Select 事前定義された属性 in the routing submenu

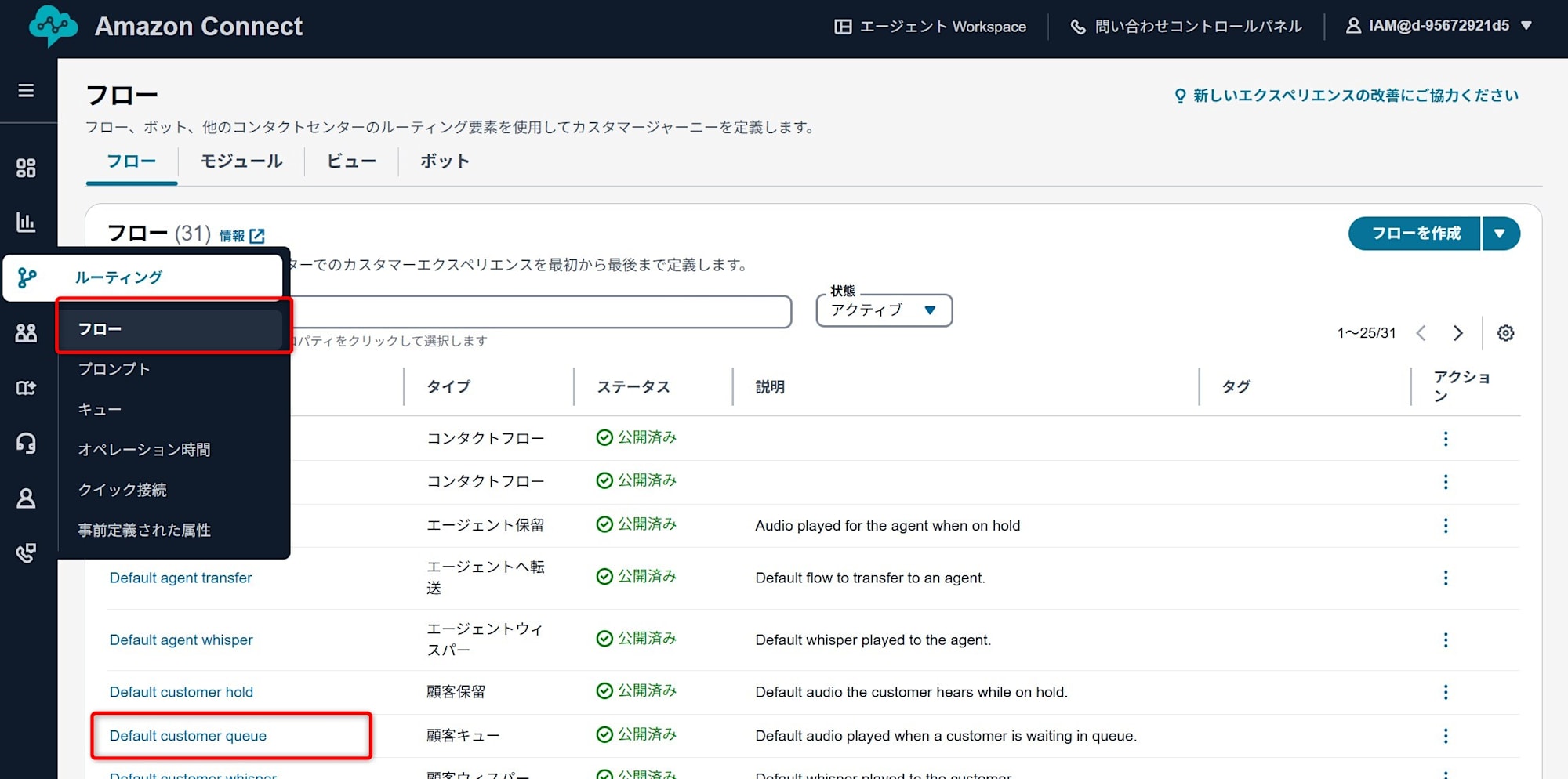pyautogui.click(x=144, y=531)
